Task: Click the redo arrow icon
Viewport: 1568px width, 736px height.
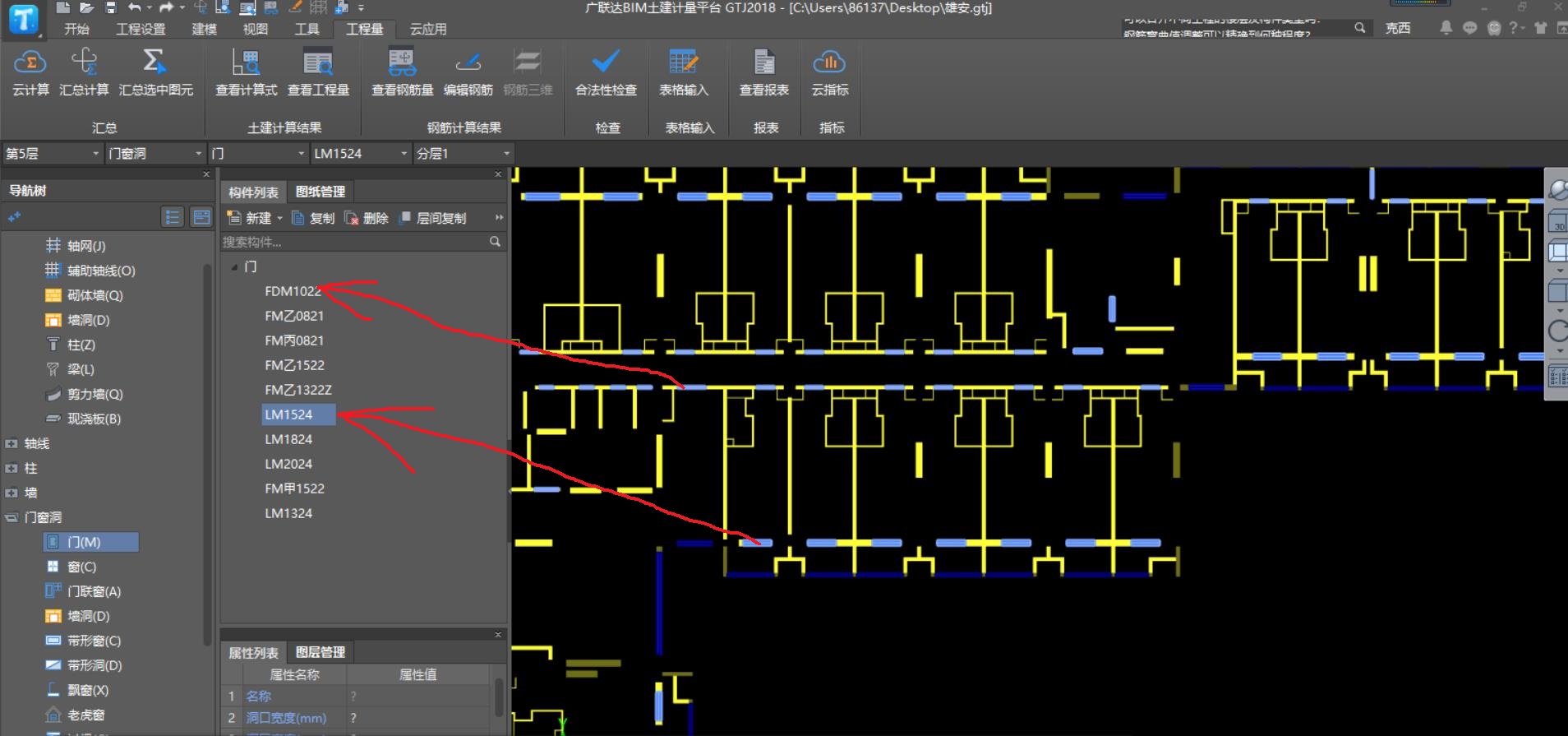Action: click(166, 7)
